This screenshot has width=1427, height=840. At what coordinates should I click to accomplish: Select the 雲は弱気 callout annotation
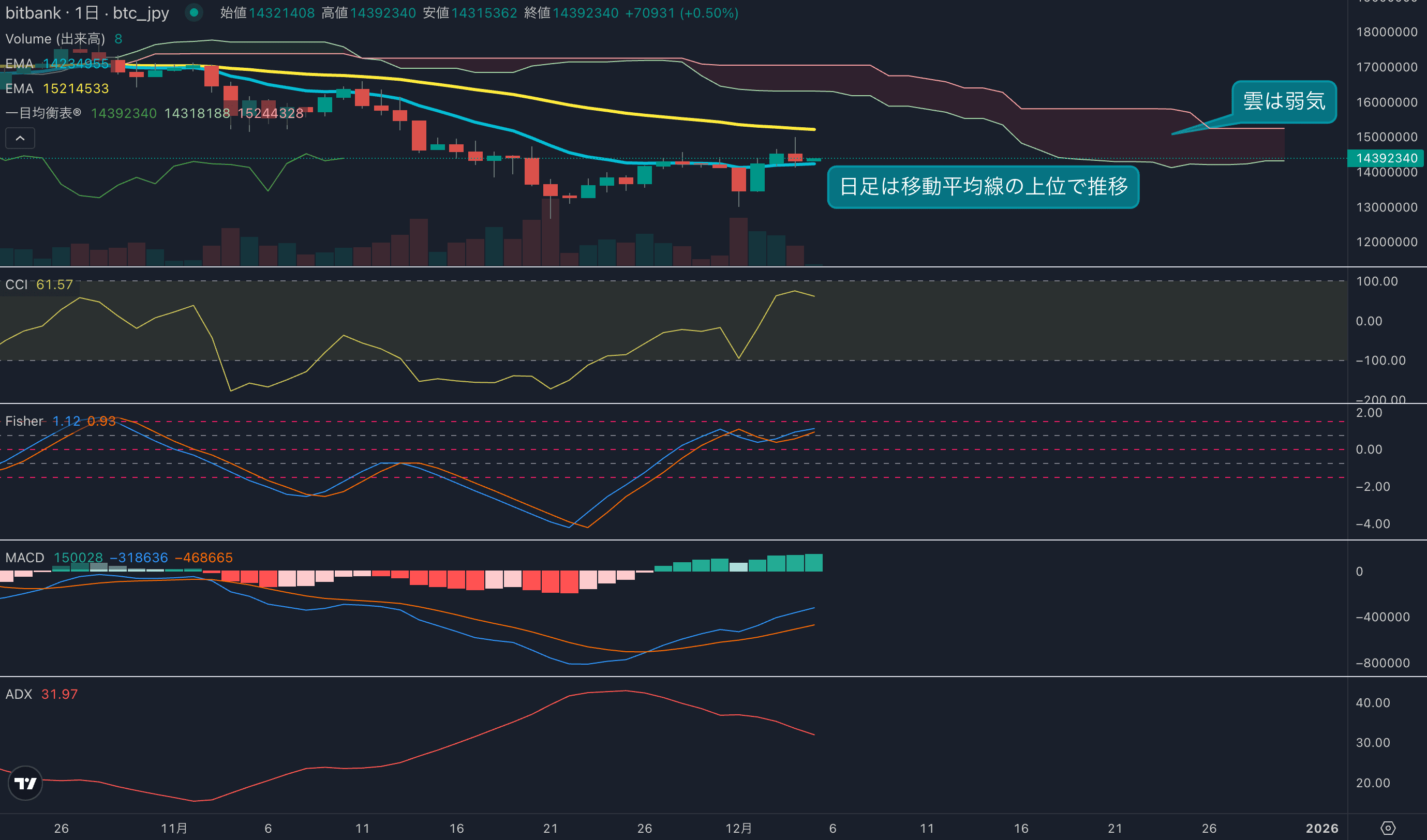pos(1284,101)
